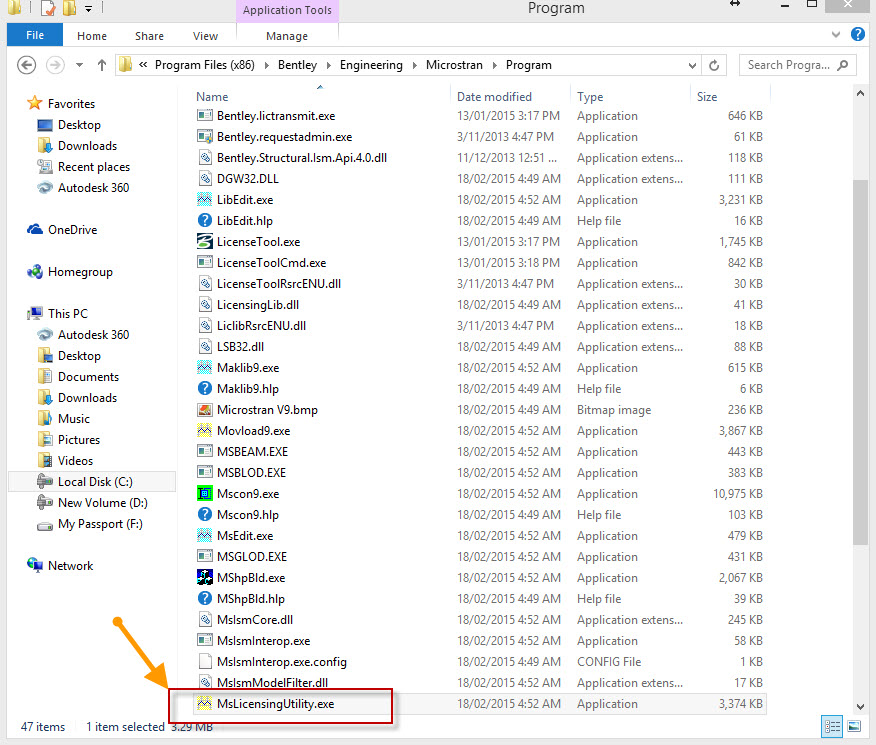This screenshot has height=745, width=876.
Task: Click Program Files (x86) in address path
Action: pos(204,65)
